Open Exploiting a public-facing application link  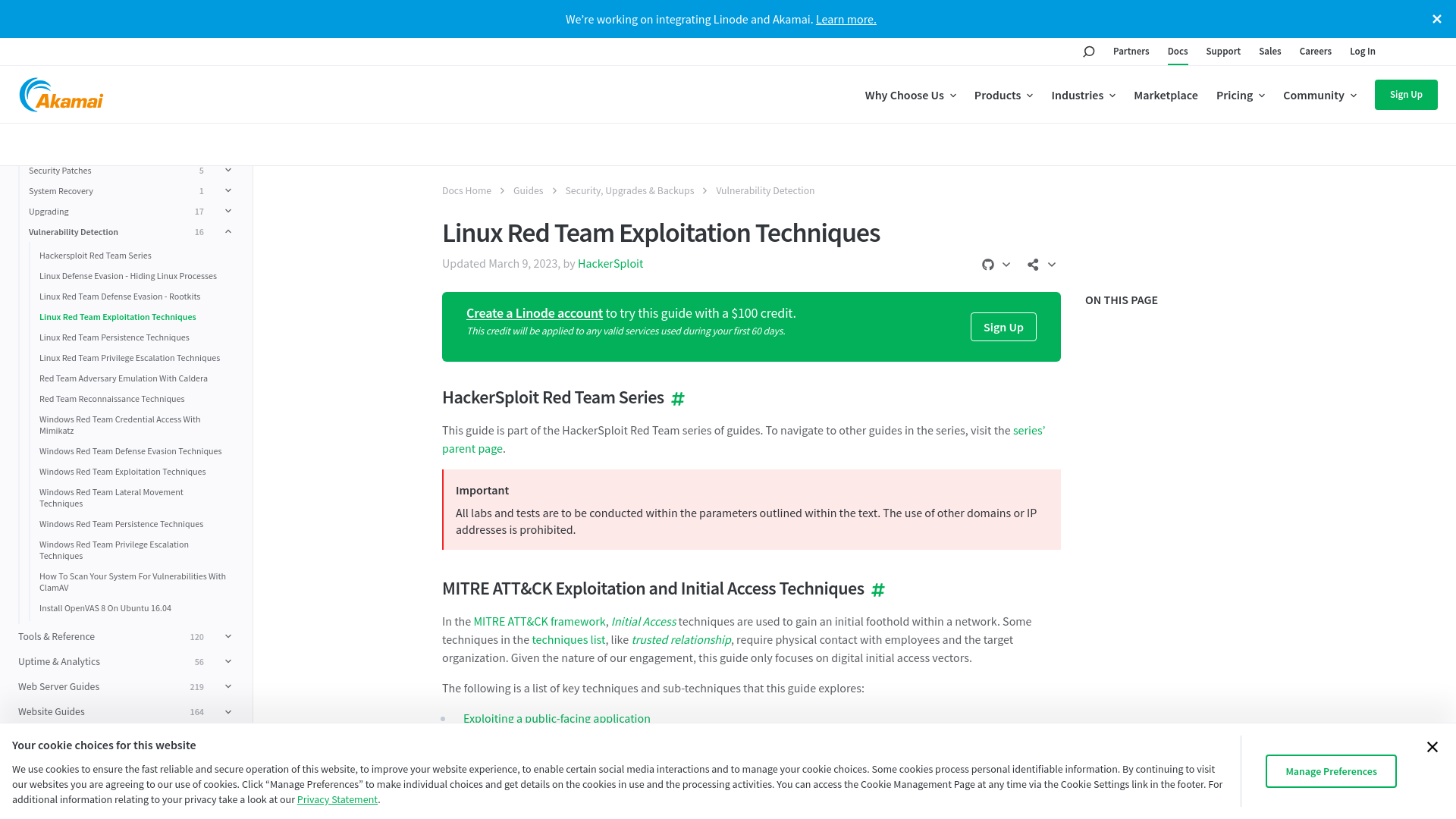557,718
